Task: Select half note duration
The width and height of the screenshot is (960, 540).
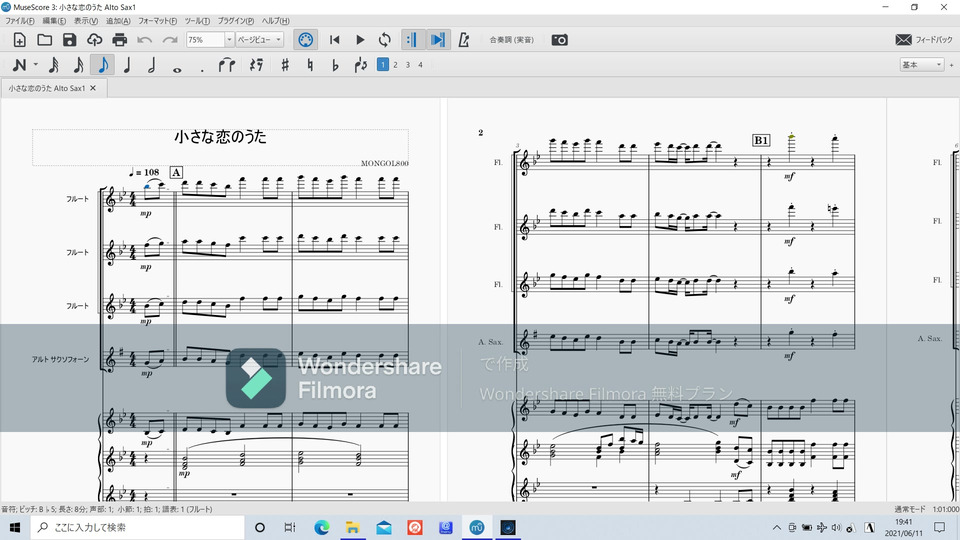Action: coord(152,65)
